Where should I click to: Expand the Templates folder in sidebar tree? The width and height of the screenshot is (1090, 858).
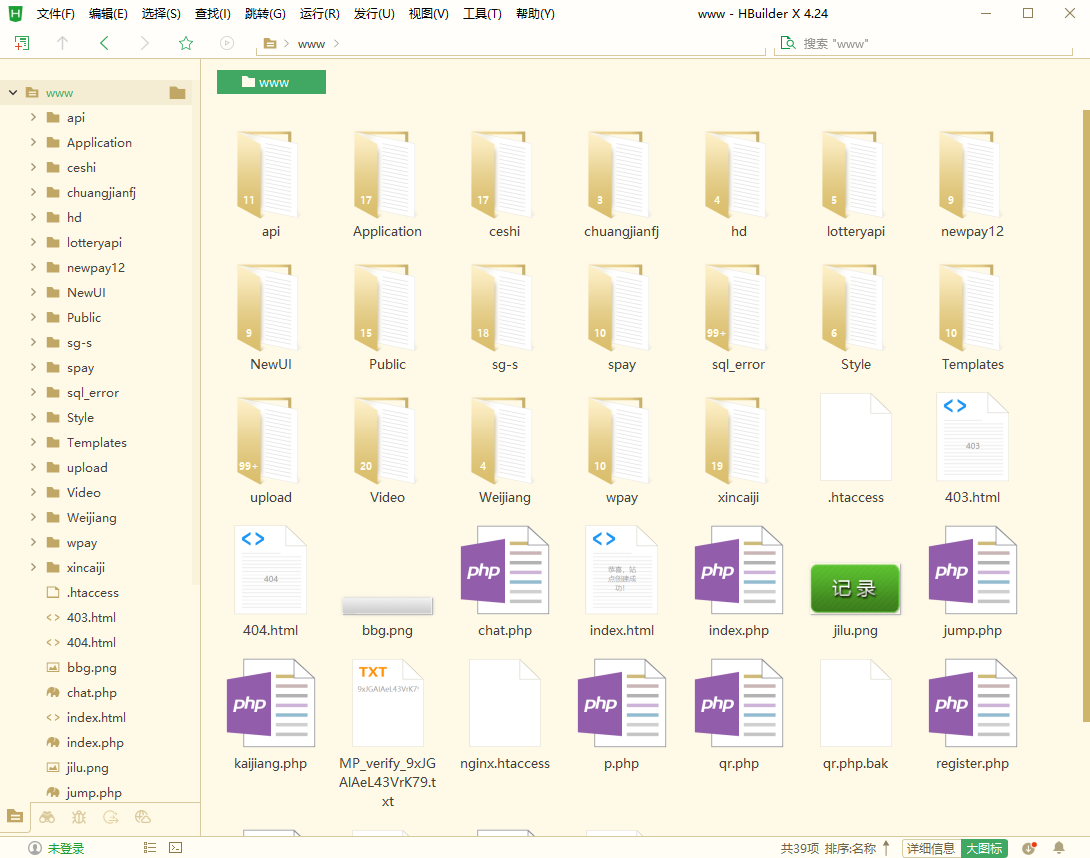pyautogui.click(x=33, y=443)
